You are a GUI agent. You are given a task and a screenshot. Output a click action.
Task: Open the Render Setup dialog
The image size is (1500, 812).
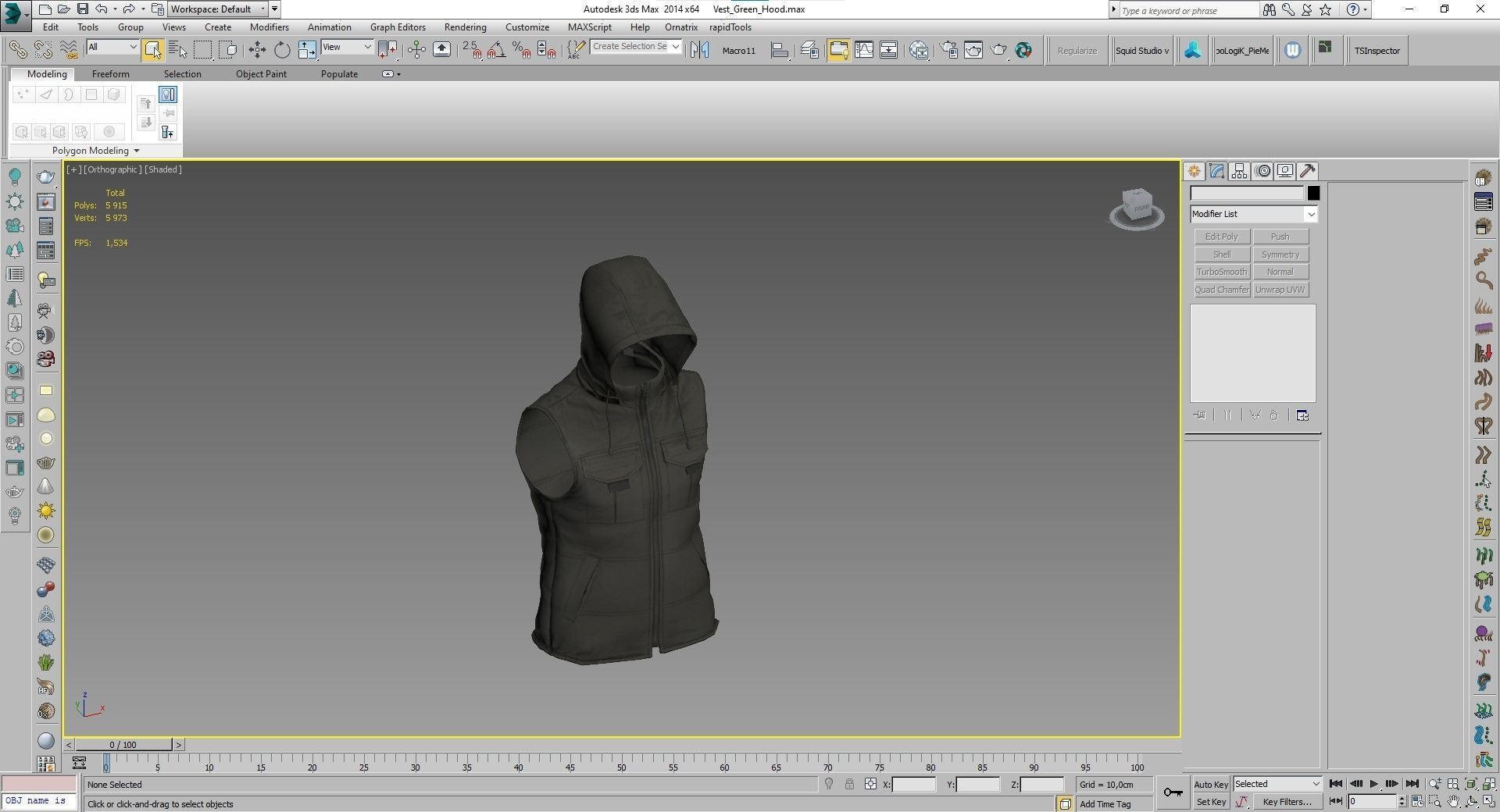948,50
